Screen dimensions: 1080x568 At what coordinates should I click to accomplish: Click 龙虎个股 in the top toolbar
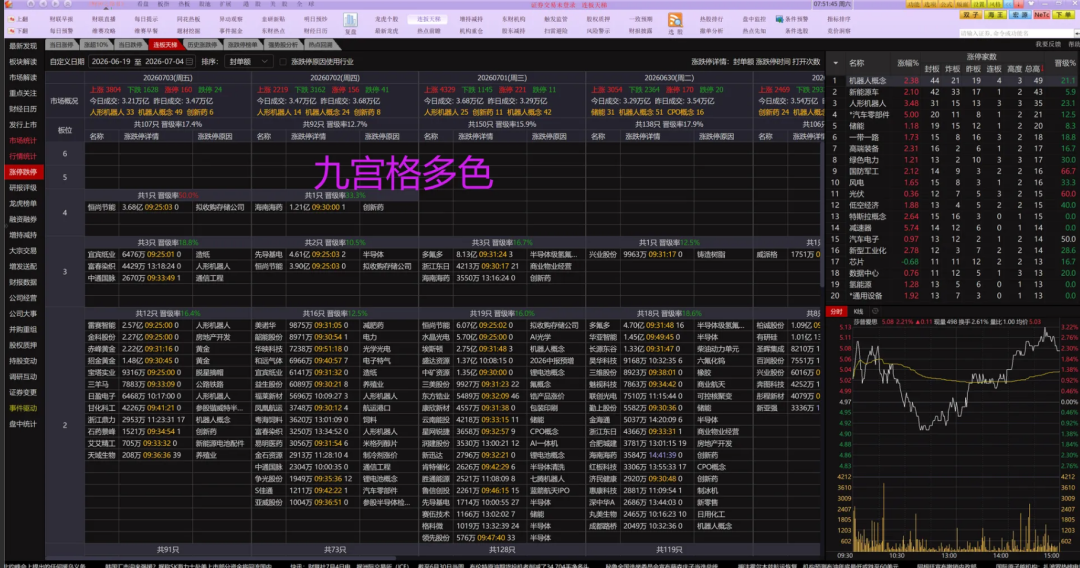pos(386,19)
